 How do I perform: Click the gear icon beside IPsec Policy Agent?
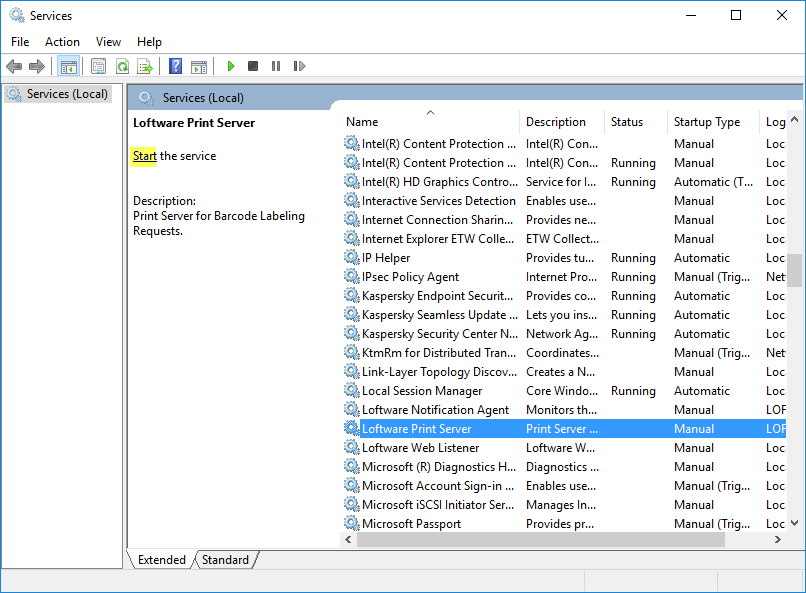[x=352, y=276]
